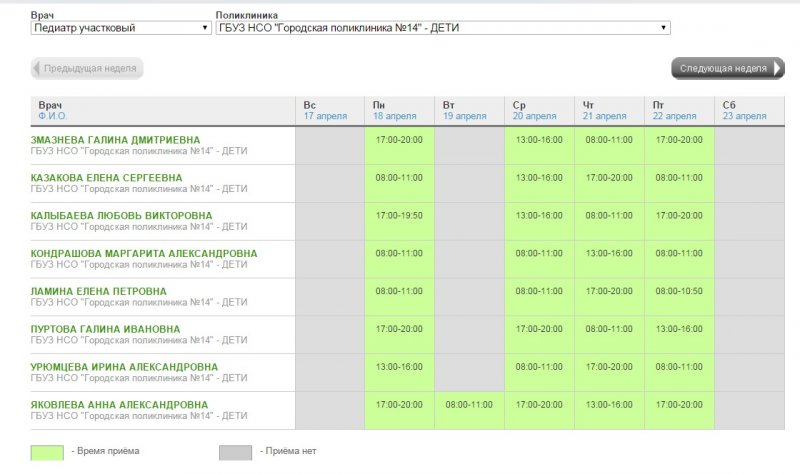800x474 pixels.
Task: Select Калыбаева's Friday 17:00-20:00 slot
Action: pyautogui.click(x=679, y=221)
